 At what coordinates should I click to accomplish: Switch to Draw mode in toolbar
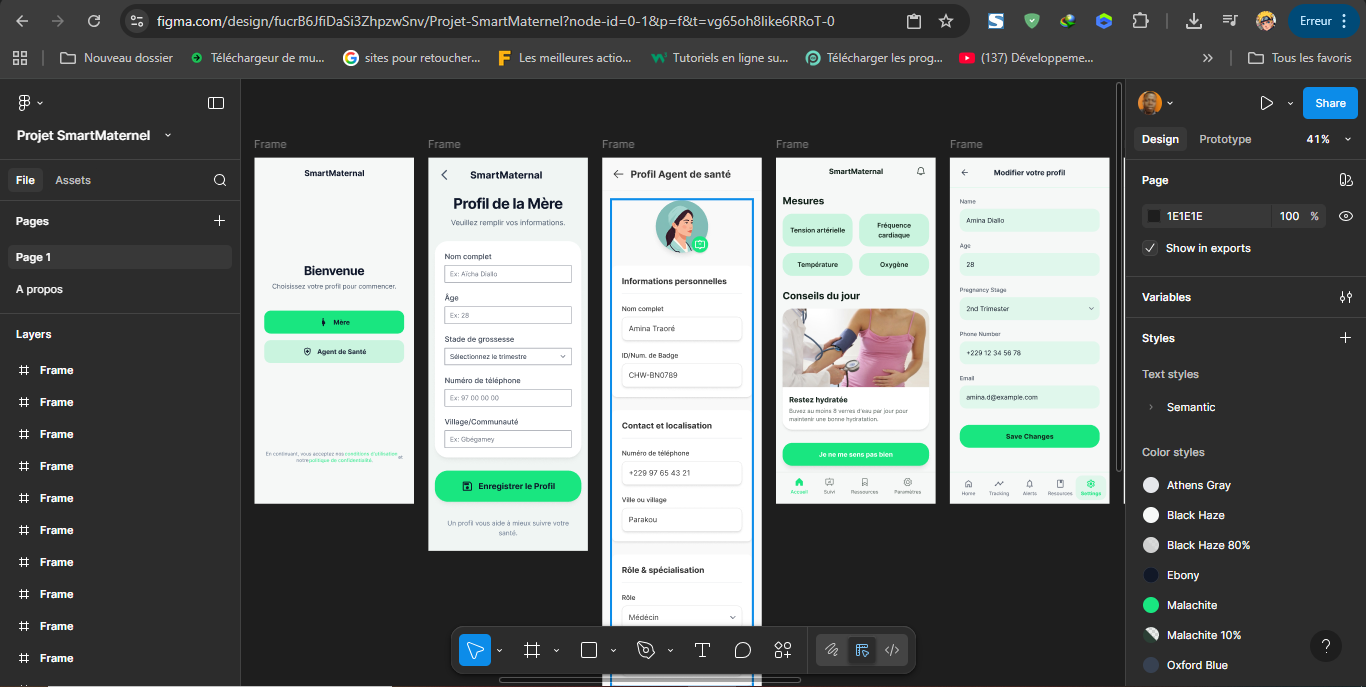click(x=831, y=650)
